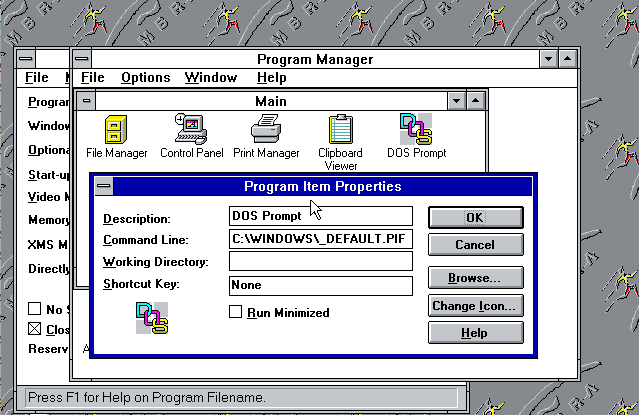Open the Control Panel icon
Screen dimensions: 639x415
(x=190, y=130)
